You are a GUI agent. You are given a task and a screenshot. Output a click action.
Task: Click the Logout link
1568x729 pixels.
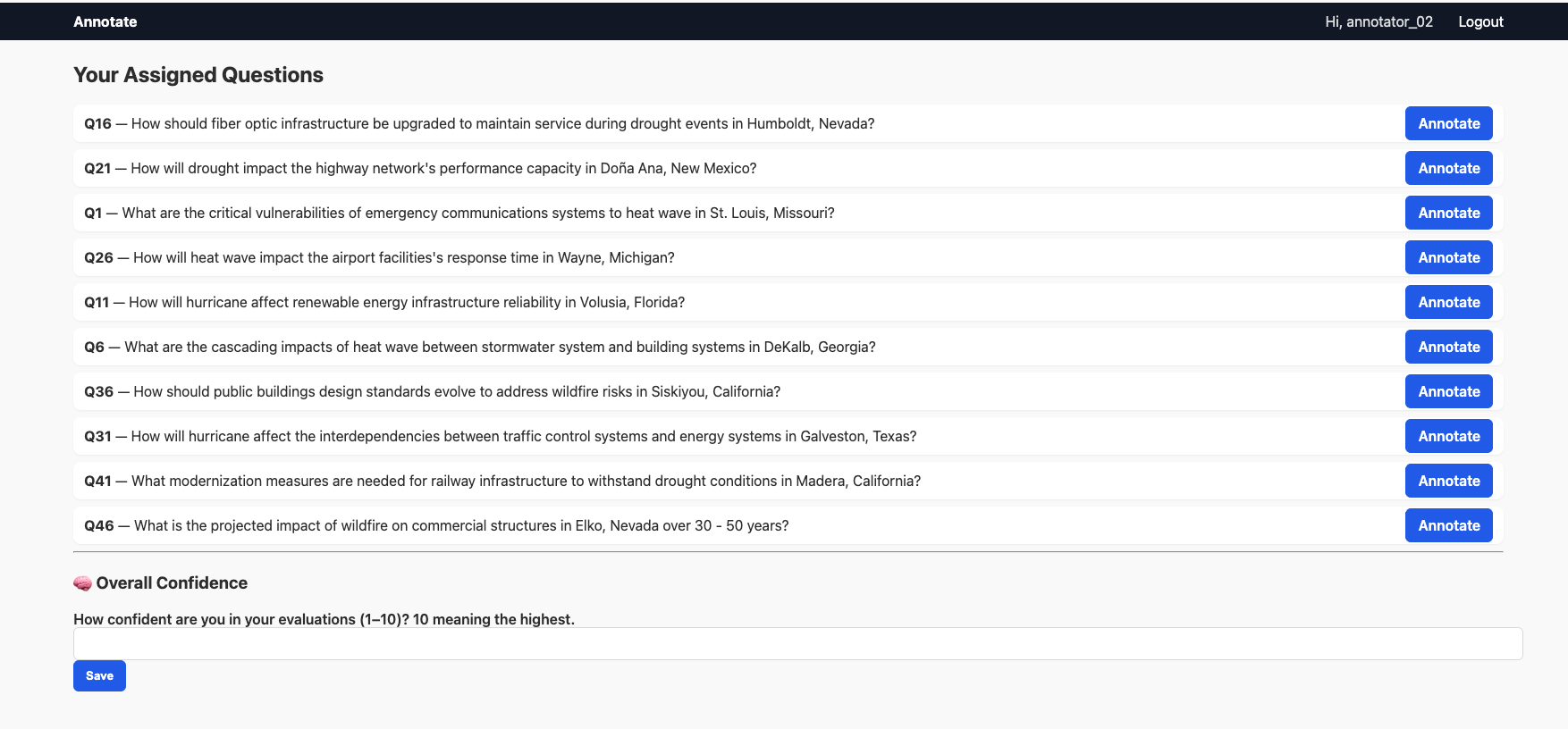[x=1480, y=21]
